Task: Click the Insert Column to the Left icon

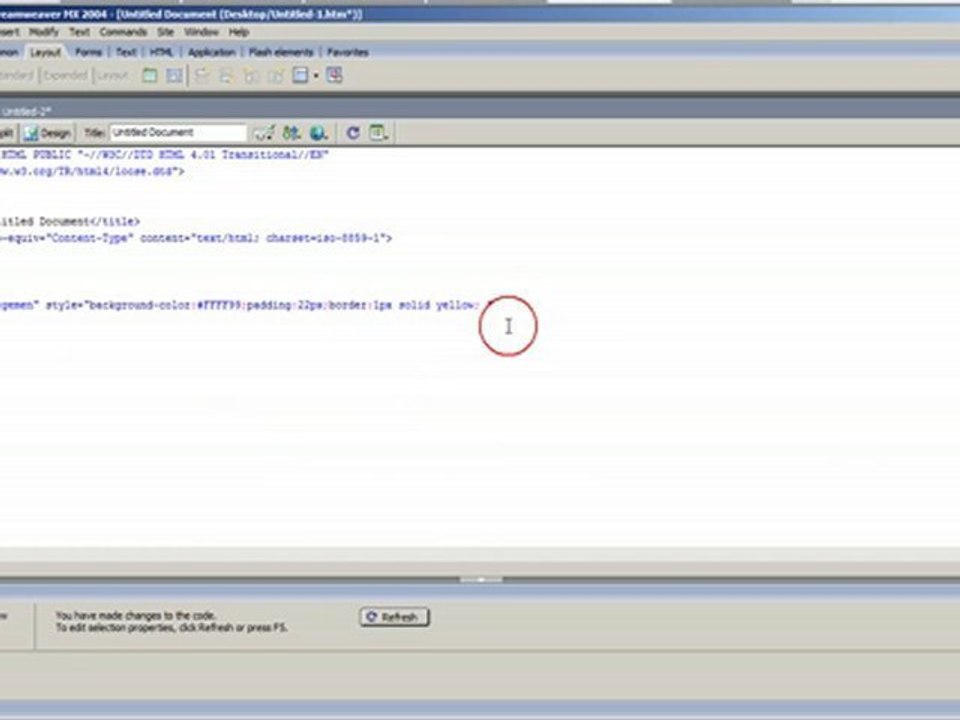Action: click(x=251, y=75)
